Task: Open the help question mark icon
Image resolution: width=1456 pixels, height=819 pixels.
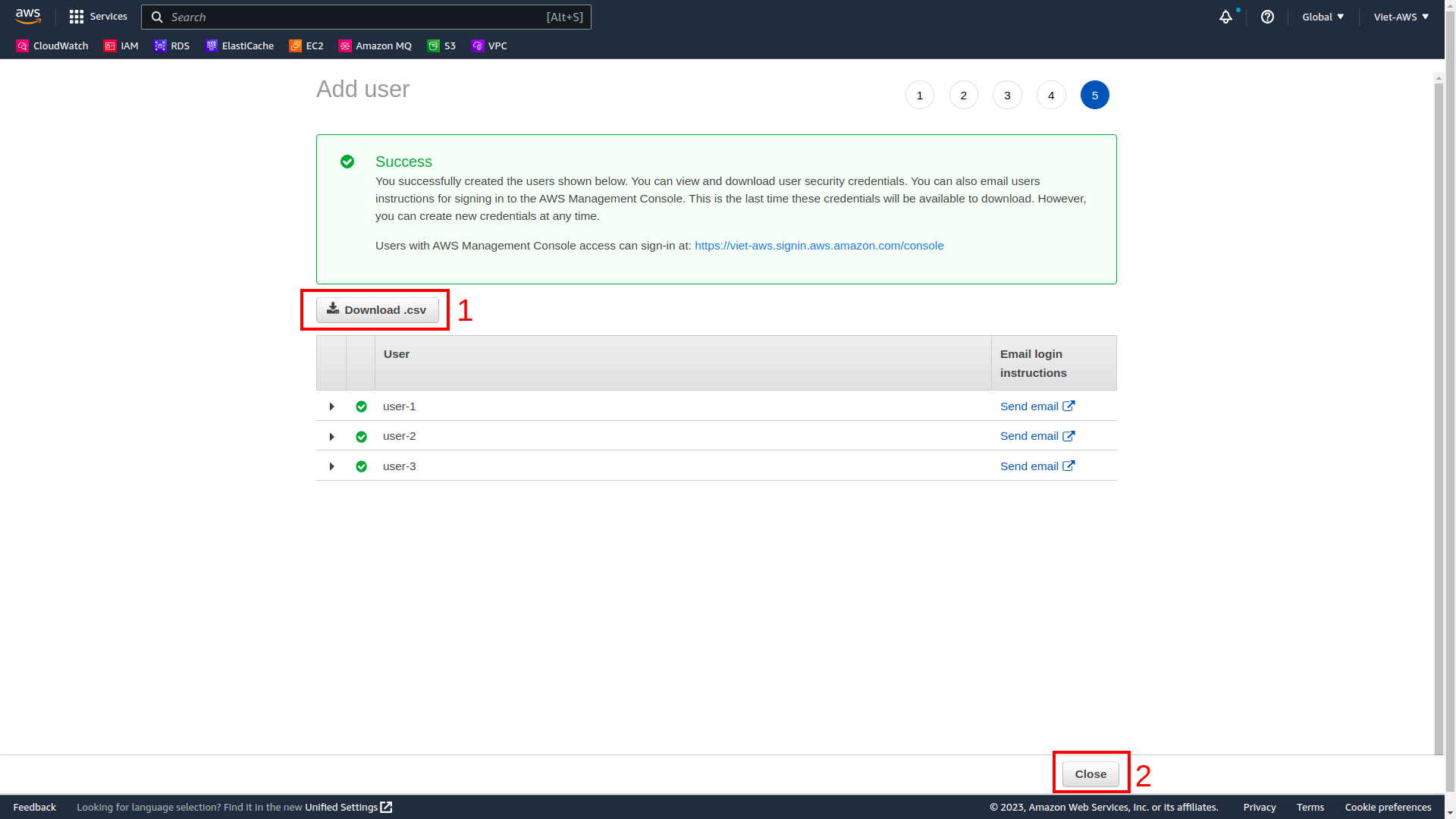Action: (x=1267, y=17)
